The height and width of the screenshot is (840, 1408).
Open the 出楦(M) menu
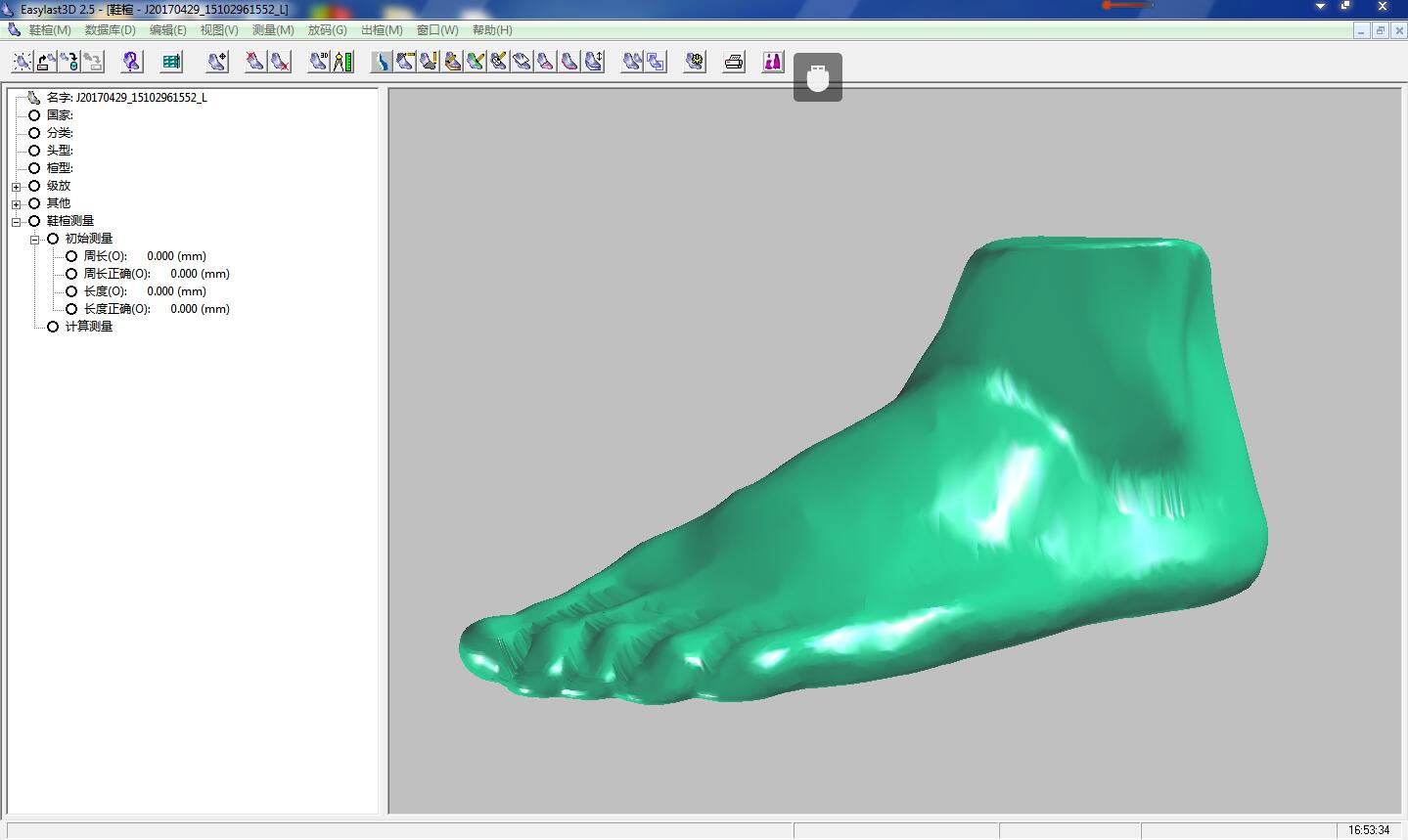pos(382,30)
